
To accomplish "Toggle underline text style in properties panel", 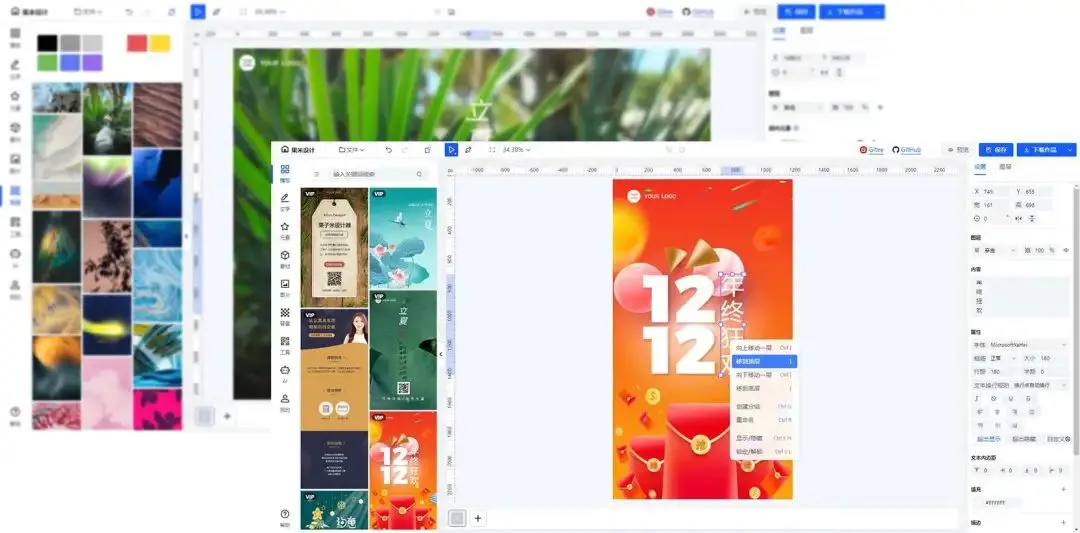I will 1010,399.
